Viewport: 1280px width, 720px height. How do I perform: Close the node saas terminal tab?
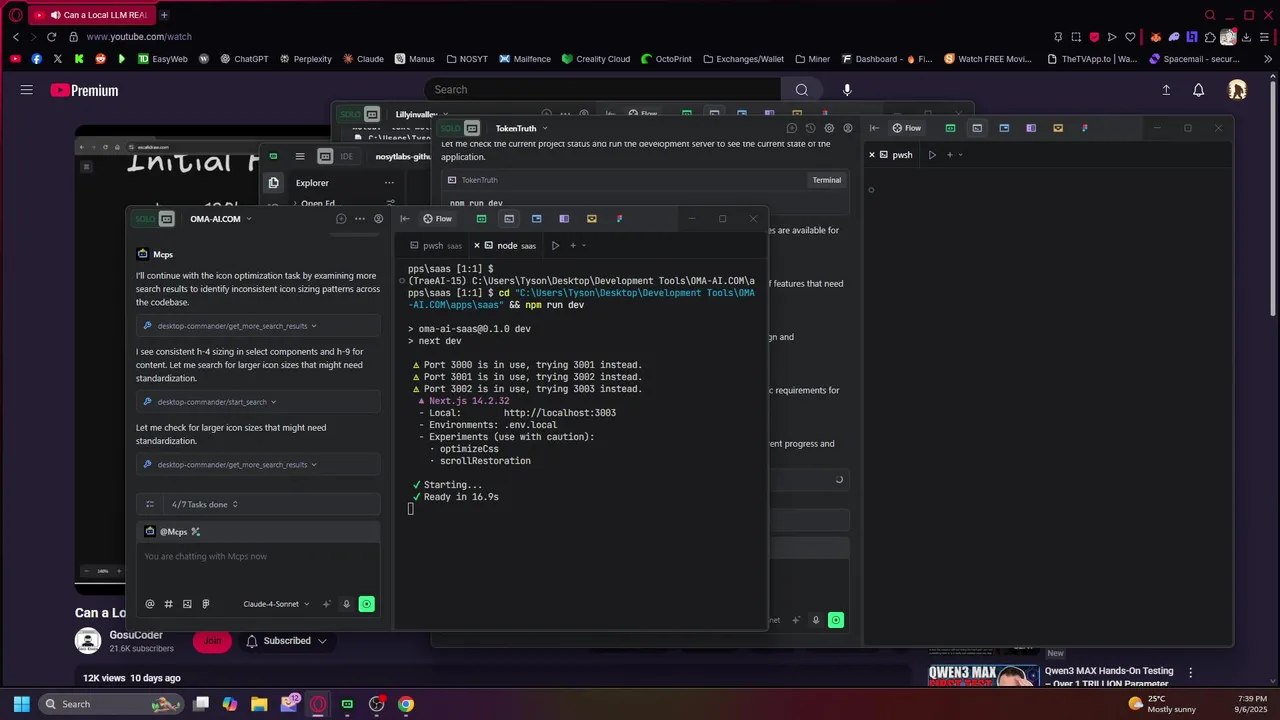click(x=477, y=245)
